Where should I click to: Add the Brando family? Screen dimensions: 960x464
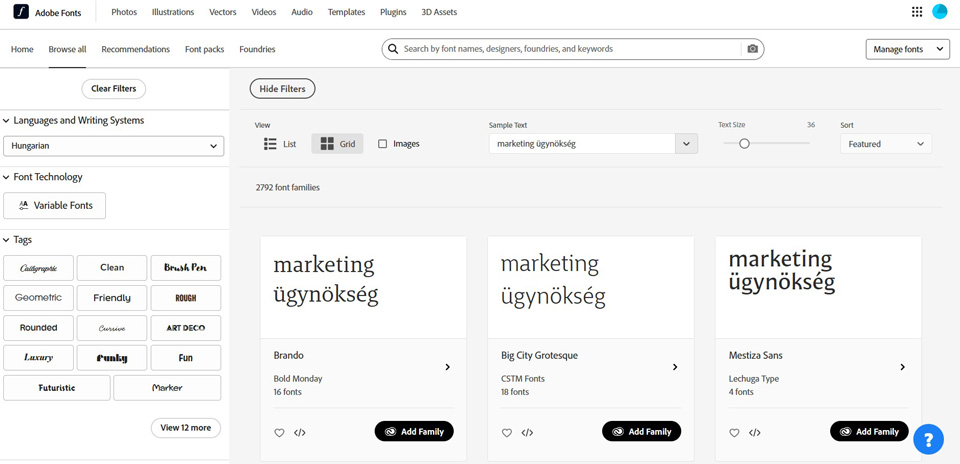coord(414,432)
